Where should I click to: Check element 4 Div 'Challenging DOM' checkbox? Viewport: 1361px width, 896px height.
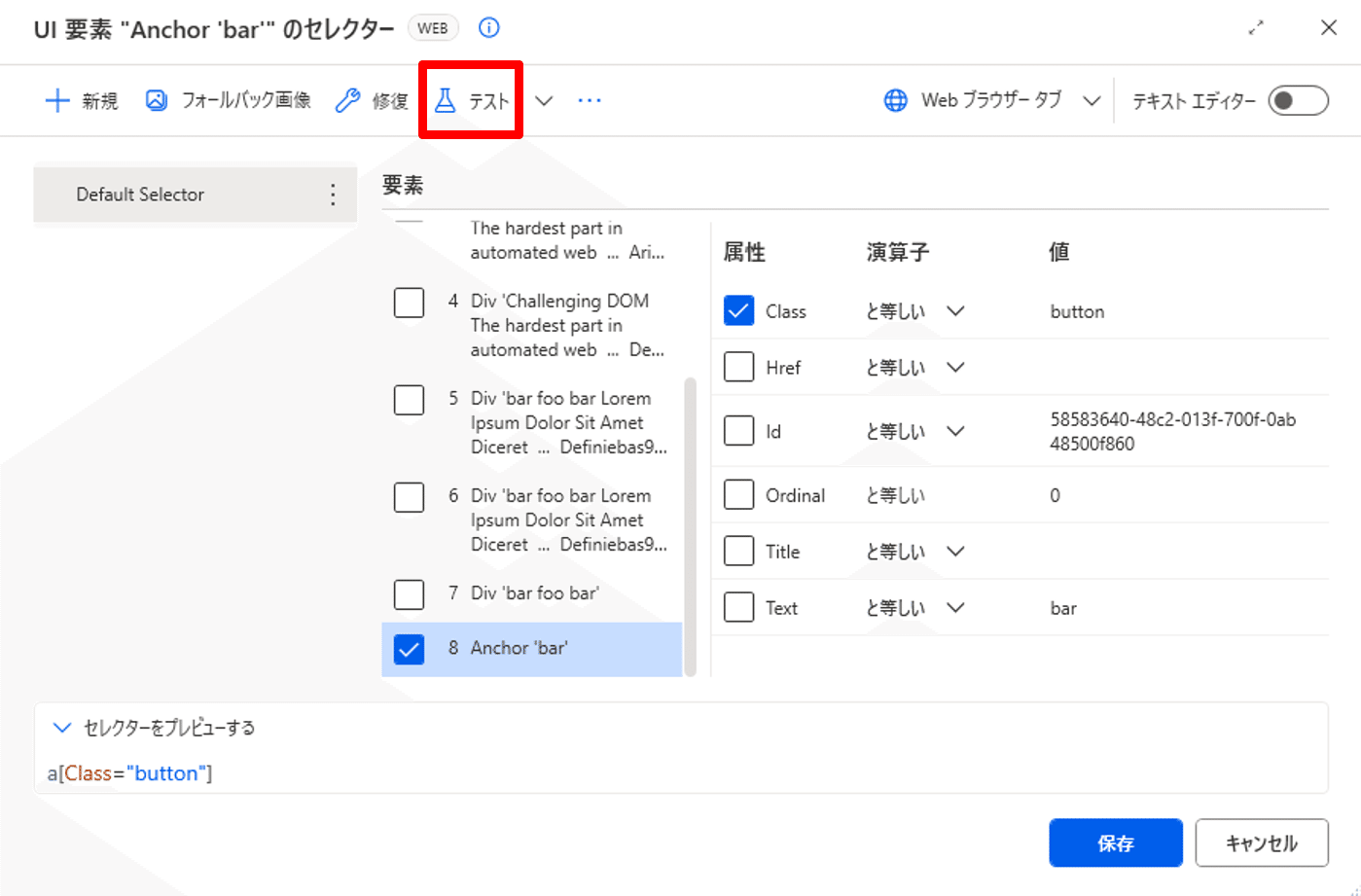coord(409,303)
